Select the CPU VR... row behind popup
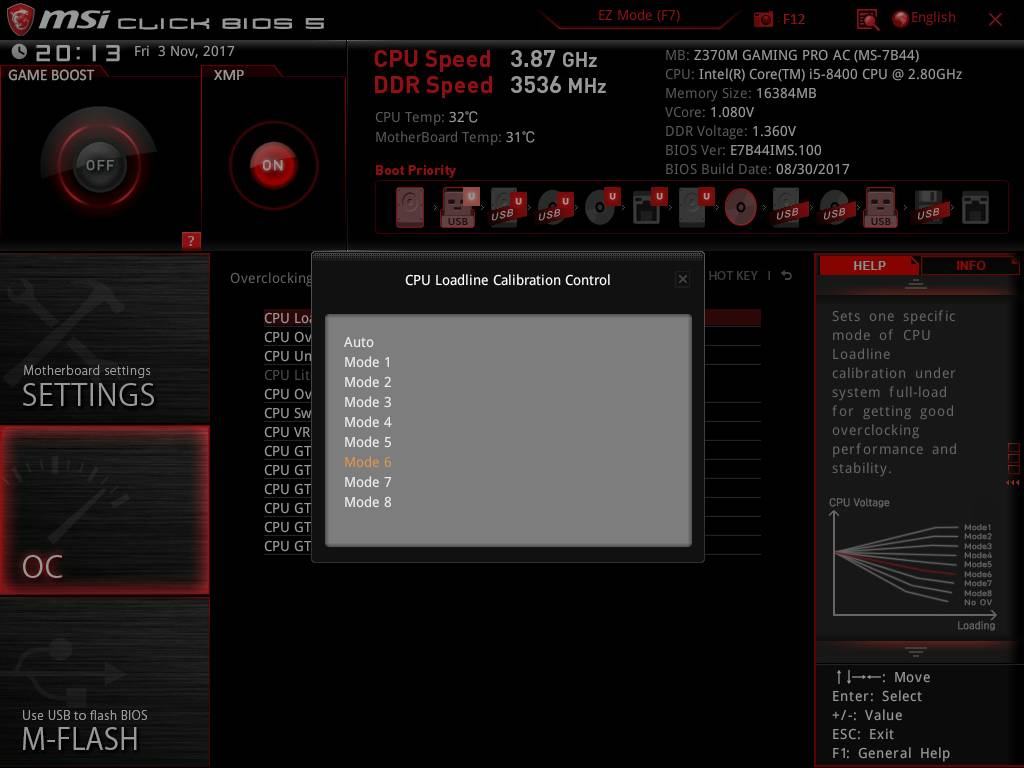This screenshot has width=1024, height=768. pos(287,432)
